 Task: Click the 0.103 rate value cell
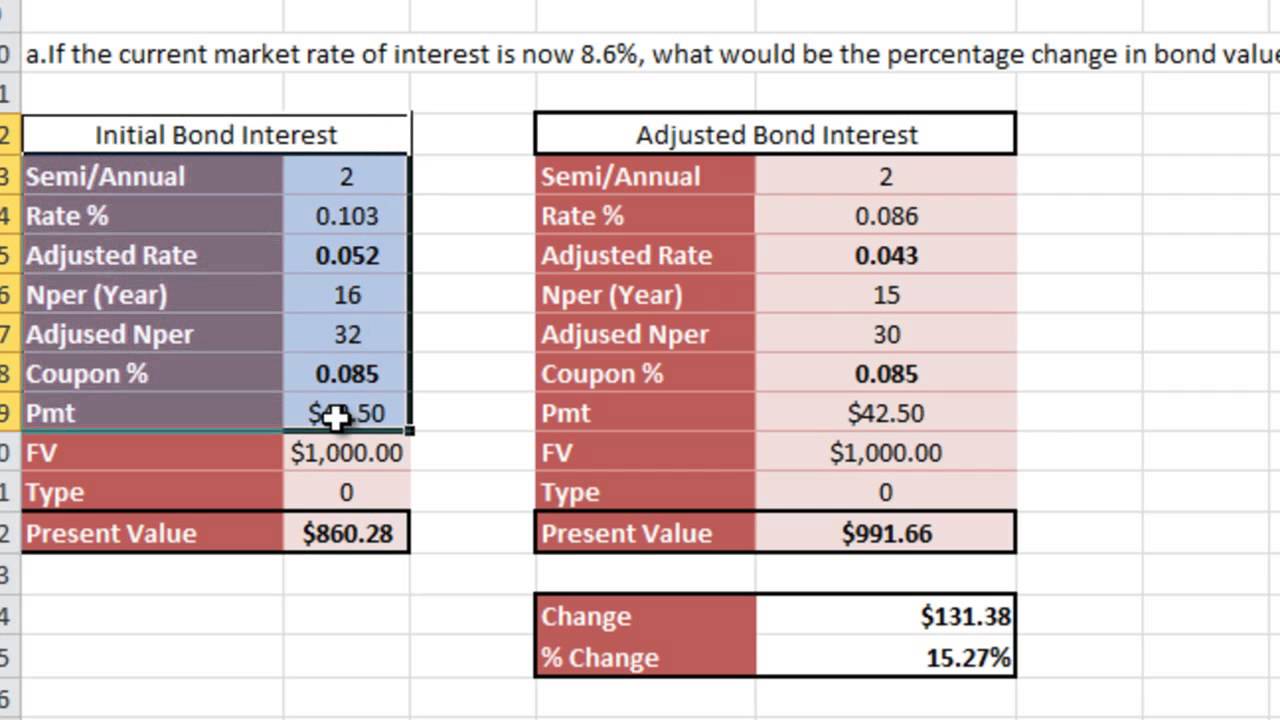click(346, 216)
